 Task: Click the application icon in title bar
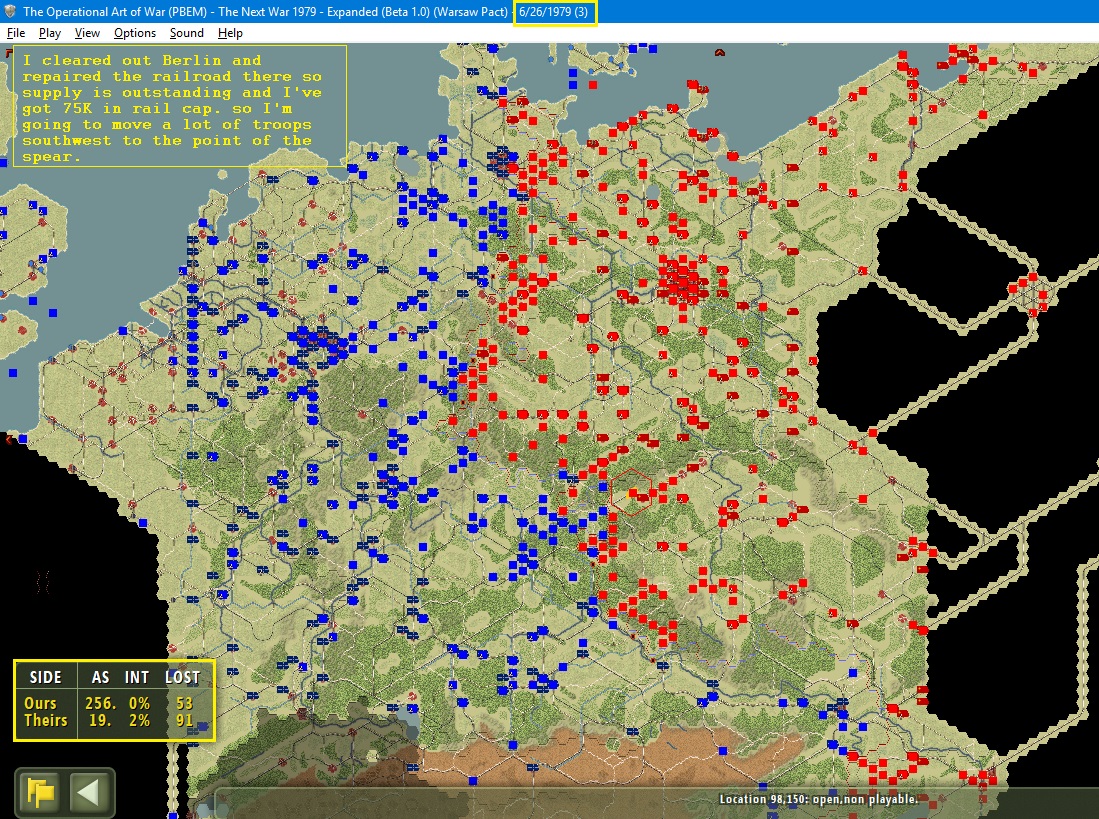pos(11,12)
